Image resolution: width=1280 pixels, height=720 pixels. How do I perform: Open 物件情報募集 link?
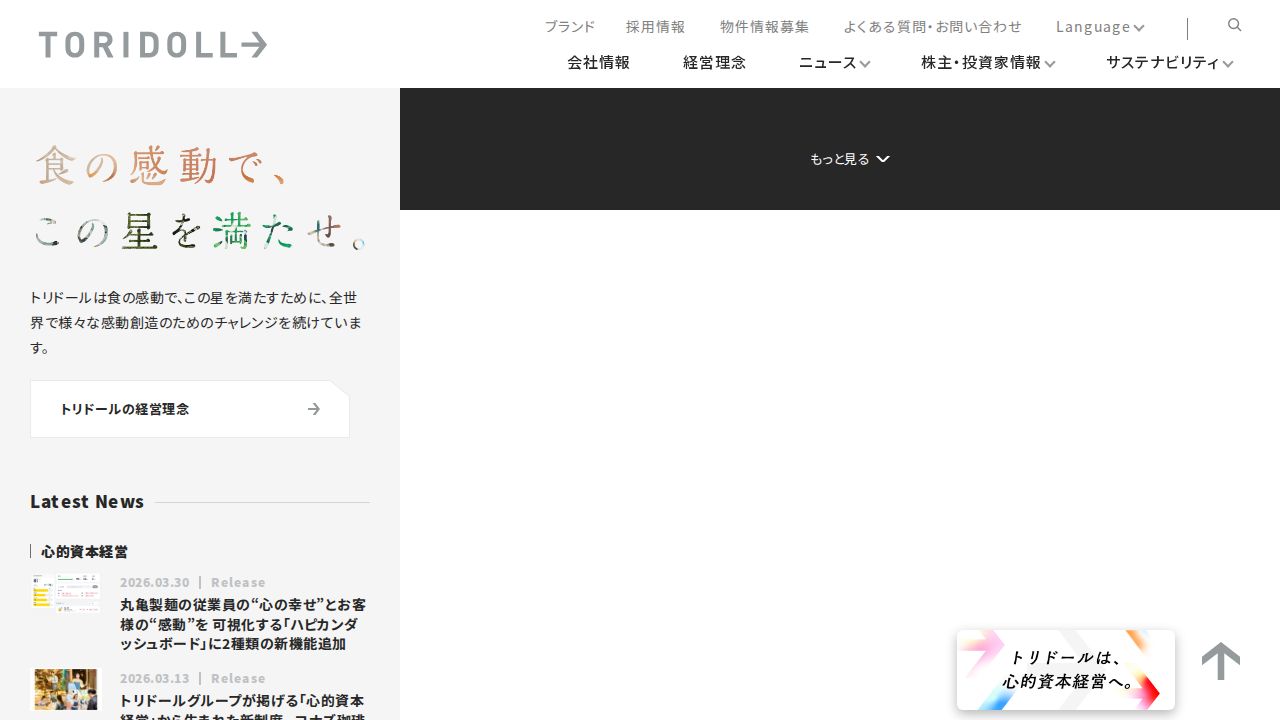click(x=764, y=27)
